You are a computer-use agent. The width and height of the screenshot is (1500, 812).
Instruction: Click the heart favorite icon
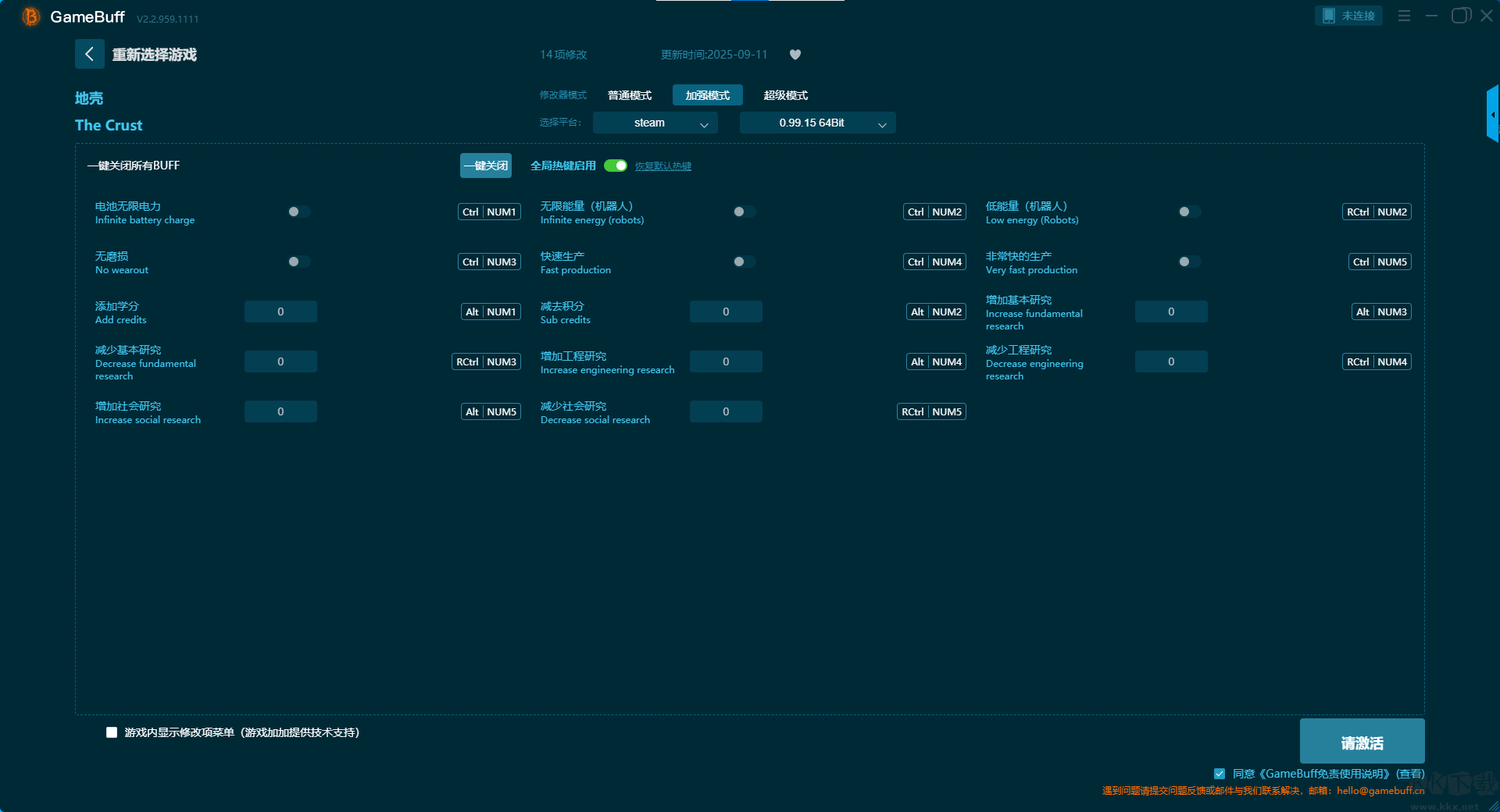point(795,55)
